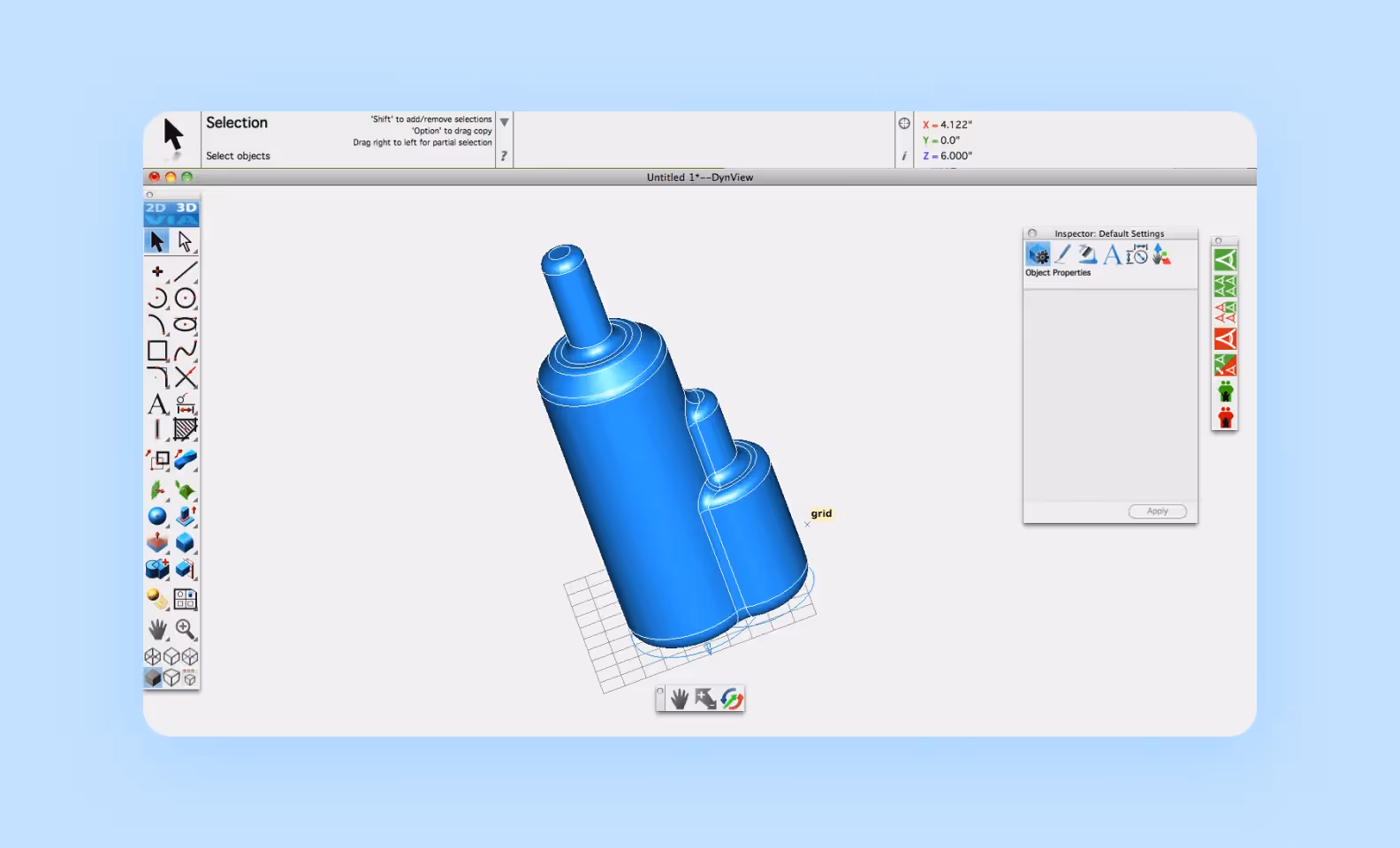Image resolution: width=1400 pixels, height=848 pixels.
Task: Select the Sphere primitive tool
Action: coord(157,516)
